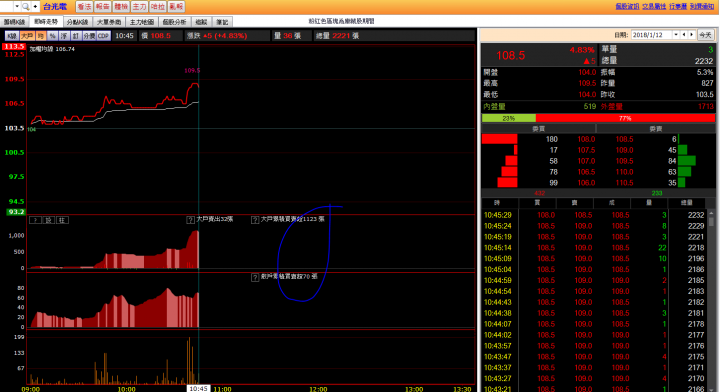Switch to the 個股分析 tab
This screenshot has height=392, width=720.
174,22
